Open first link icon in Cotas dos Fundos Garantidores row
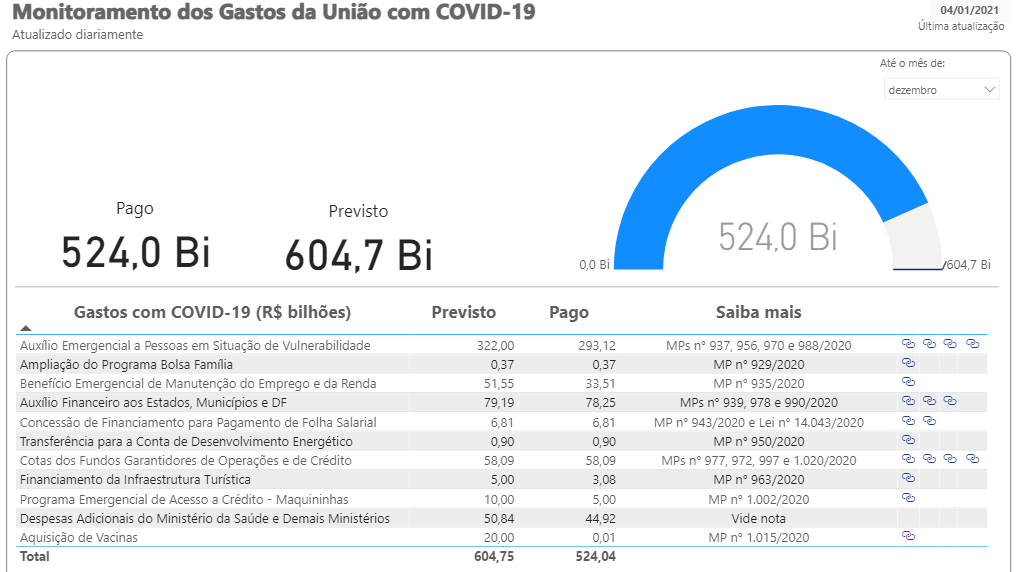The image size is (1028, 572). (x=908, y=459)
